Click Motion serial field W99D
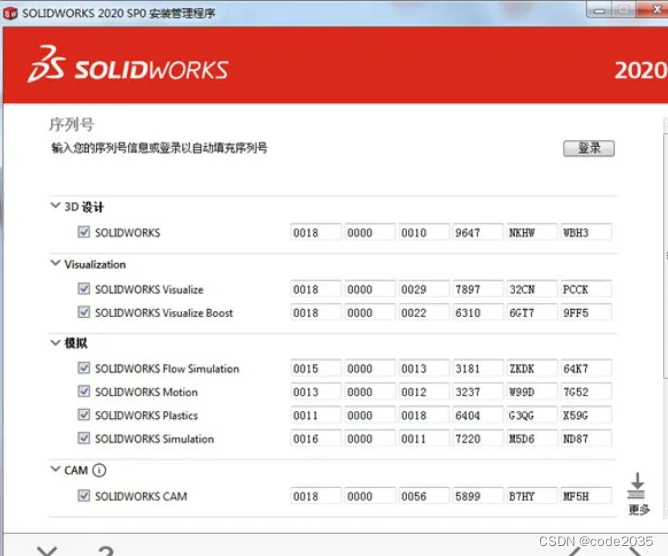The height and width of the screenshot is (556, 668). [532, 392]
